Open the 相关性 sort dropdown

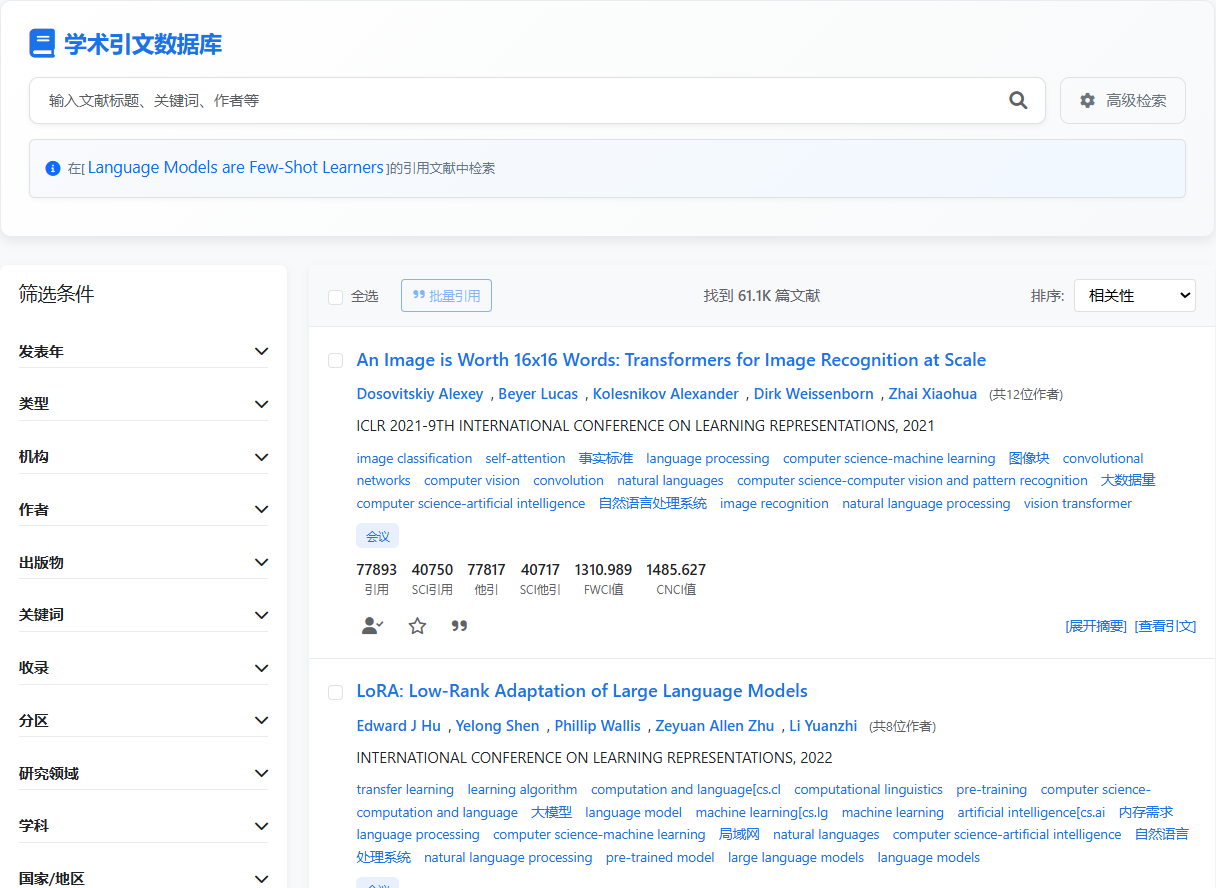tap(1134, 296)
